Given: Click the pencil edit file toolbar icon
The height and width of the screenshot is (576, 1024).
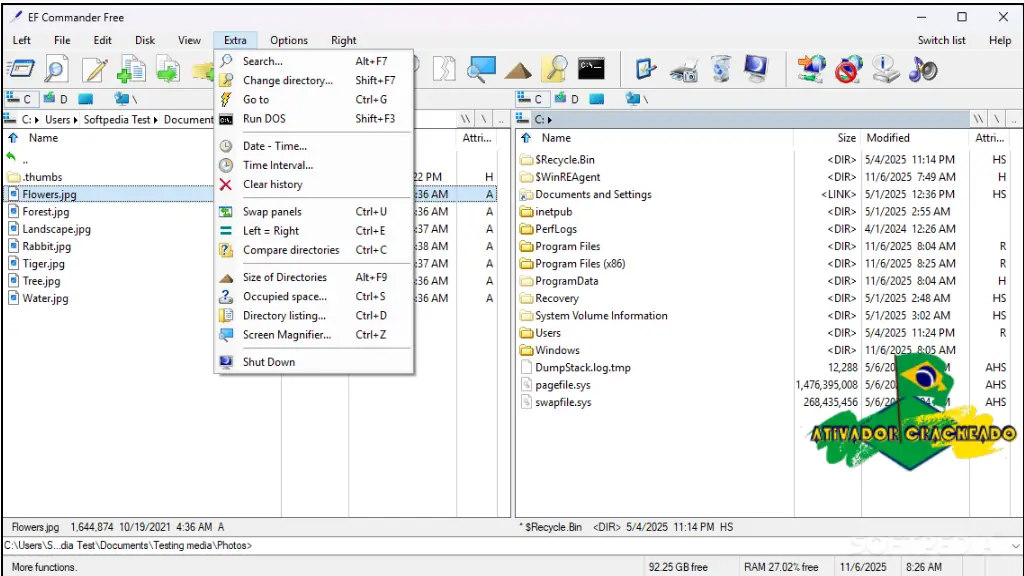Looking at the screenshot, I should pos(94,69).
